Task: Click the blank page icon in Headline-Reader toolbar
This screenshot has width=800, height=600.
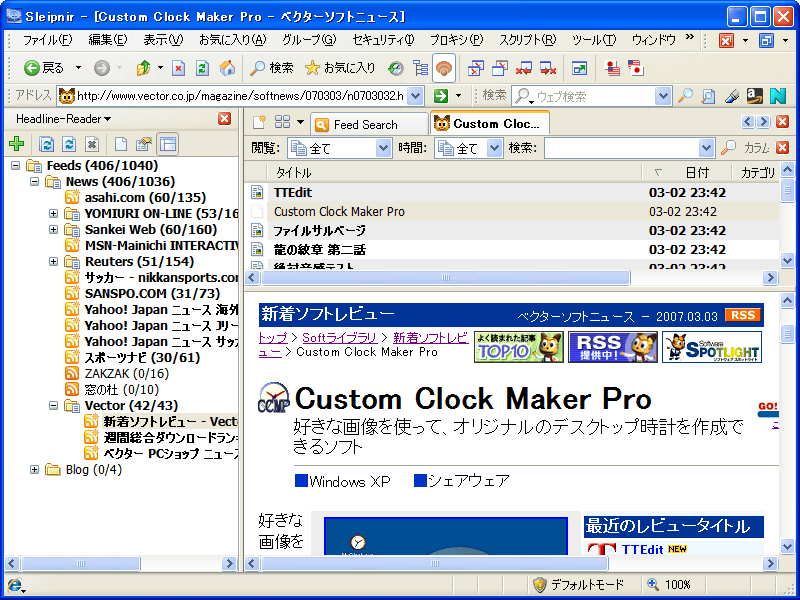Action: pos(121,144)
